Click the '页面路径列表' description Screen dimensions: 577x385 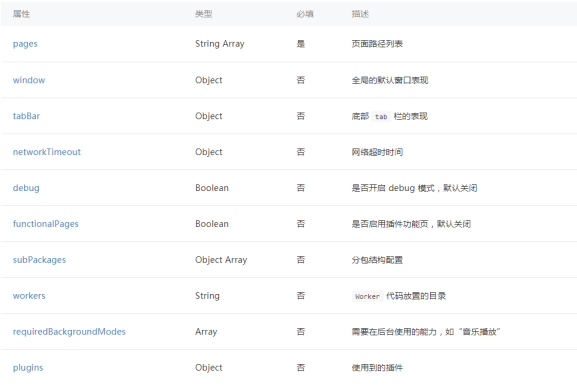[377, 44]
